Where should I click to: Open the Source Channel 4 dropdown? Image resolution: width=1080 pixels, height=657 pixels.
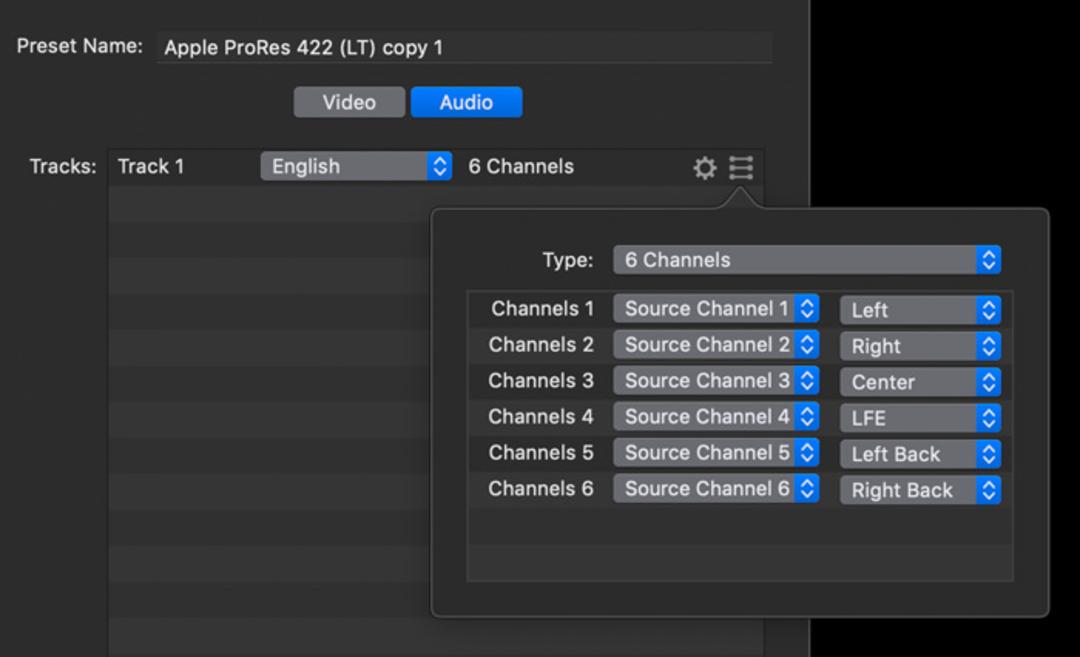(716, 416)
